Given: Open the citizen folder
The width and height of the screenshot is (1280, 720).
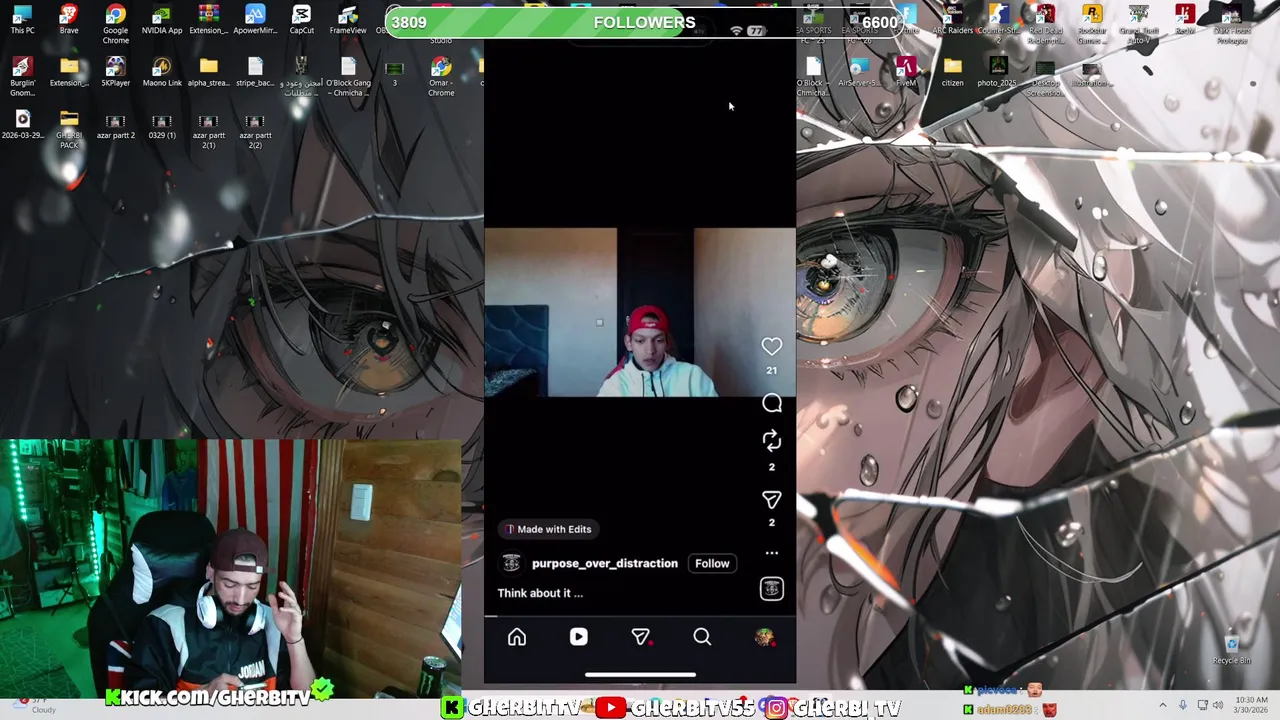Looking at the screenshot, I should pyautogui.click(x=952, y=72).
